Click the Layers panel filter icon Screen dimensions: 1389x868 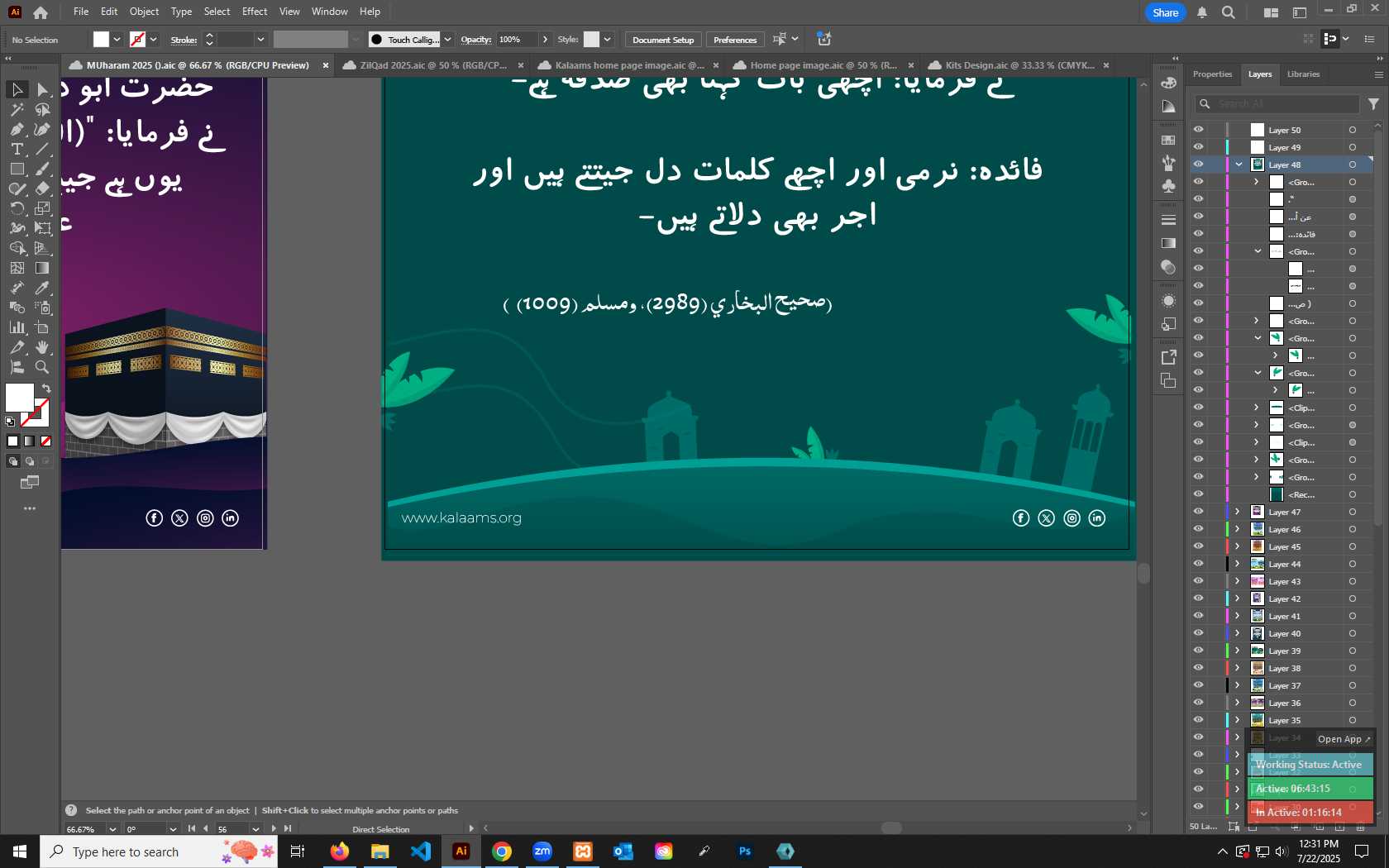[1373, 104]
